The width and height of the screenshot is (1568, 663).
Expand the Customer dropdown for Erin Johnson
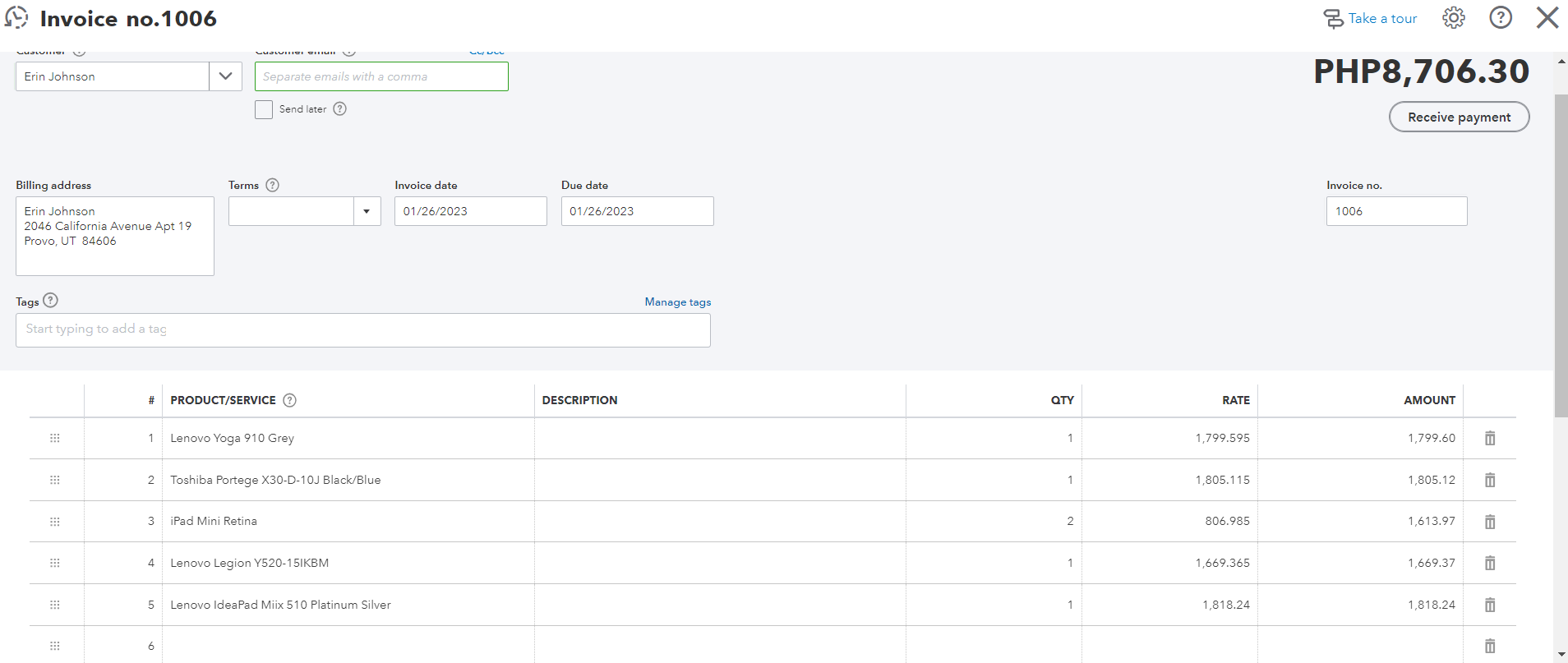(x=225, y=76)
